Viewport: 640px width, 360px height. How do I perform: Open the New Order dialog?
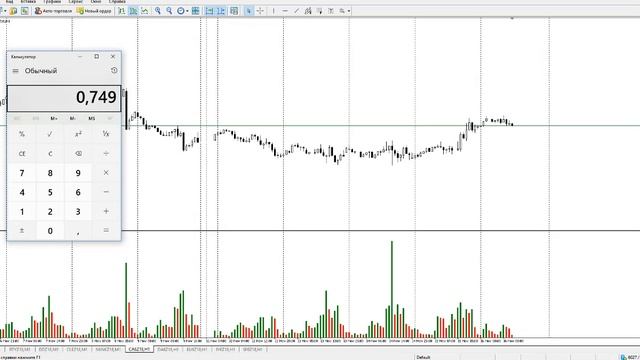pos(94,11)
